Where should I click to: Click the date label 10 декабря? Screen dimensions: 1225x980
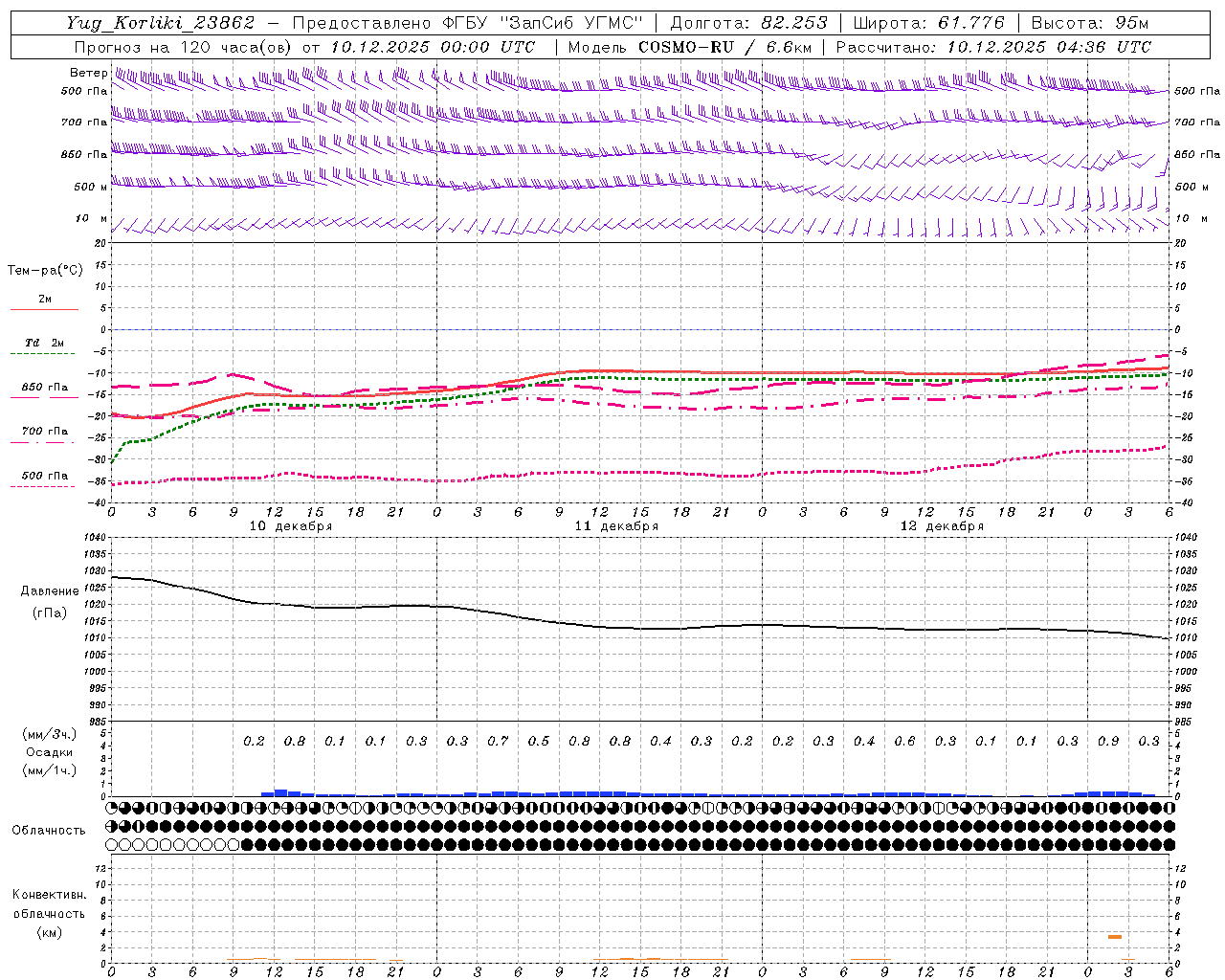click(x=291, y=526)
